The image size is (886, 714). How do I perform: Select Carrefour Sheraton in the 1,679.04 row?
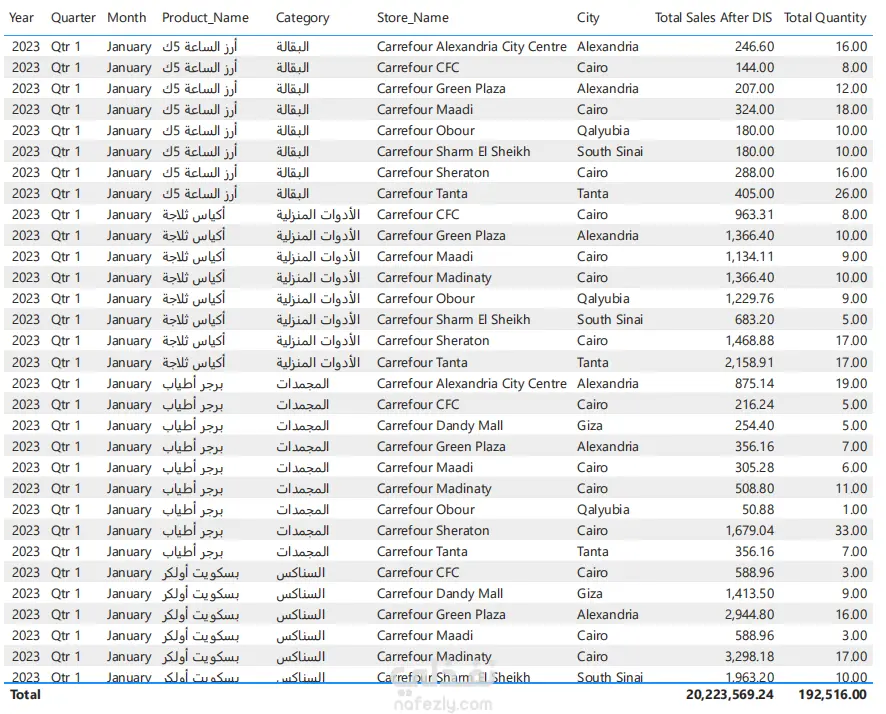(433, 530)
